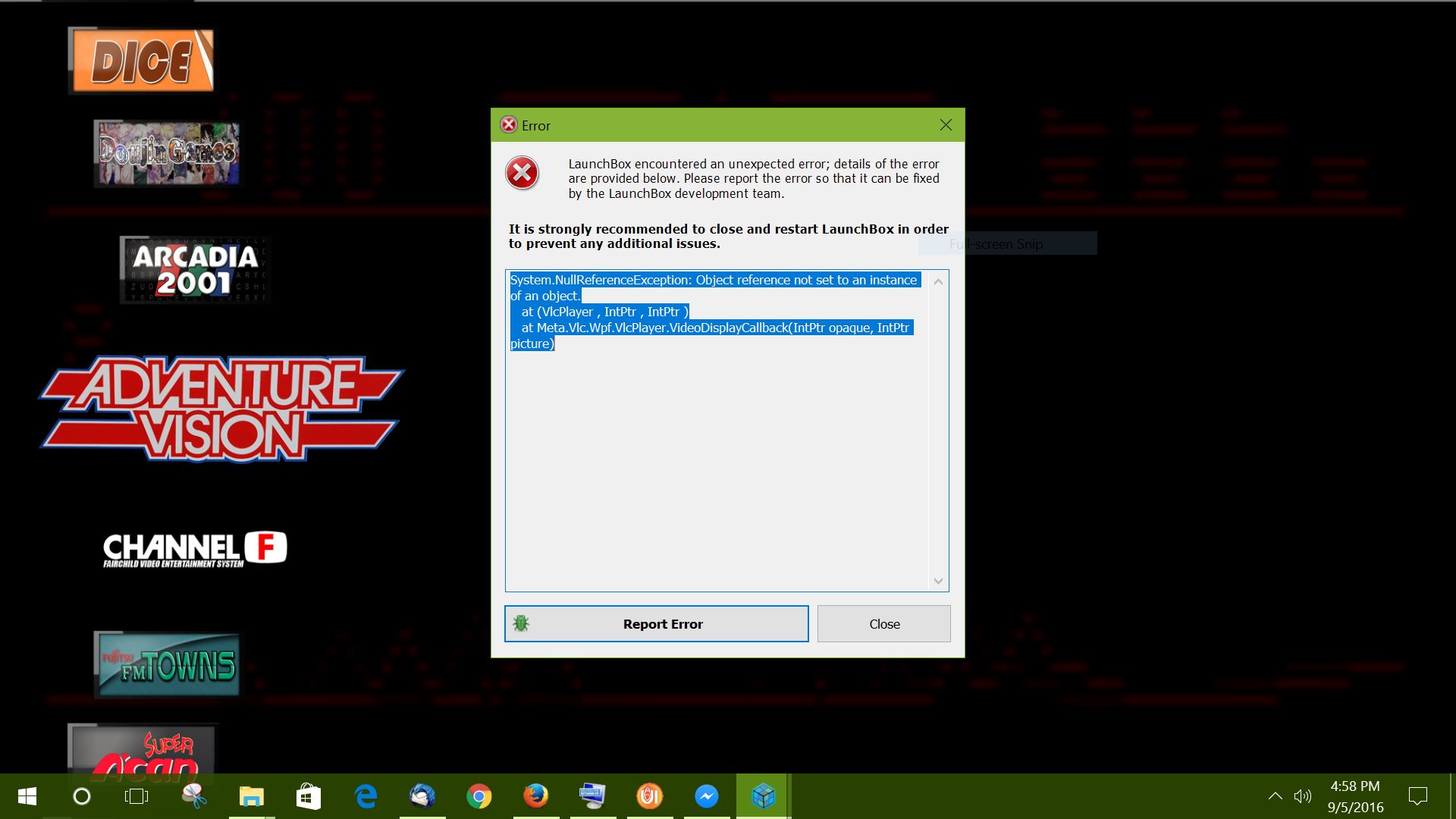
Task: Select the Channel F platform logo
Action: [x=195, y=549]
